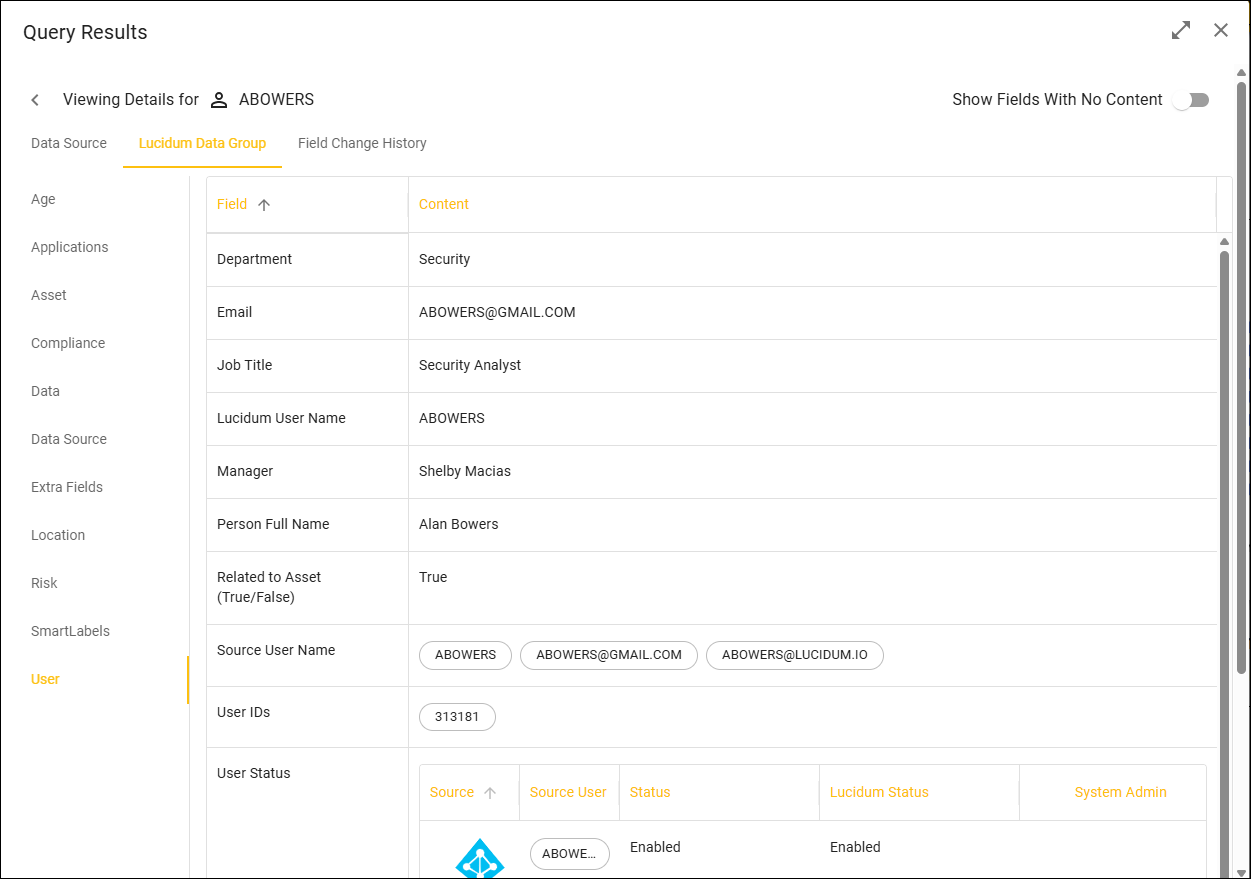Click the Source User column header

pyautogui.click(x=568, y=792)
